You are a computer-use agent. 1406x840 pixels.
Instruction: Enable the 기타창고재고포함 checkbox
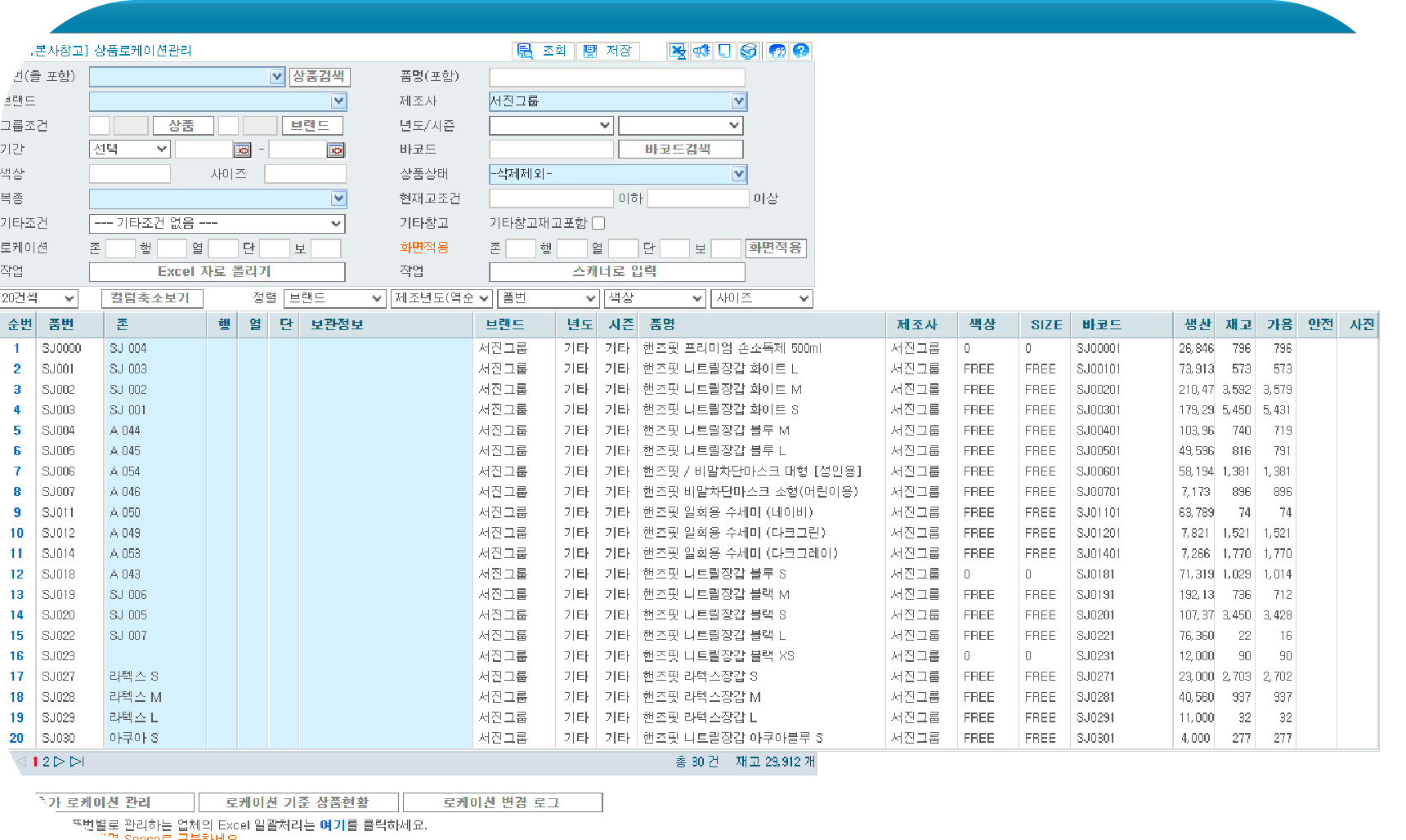tap(598, 222)
